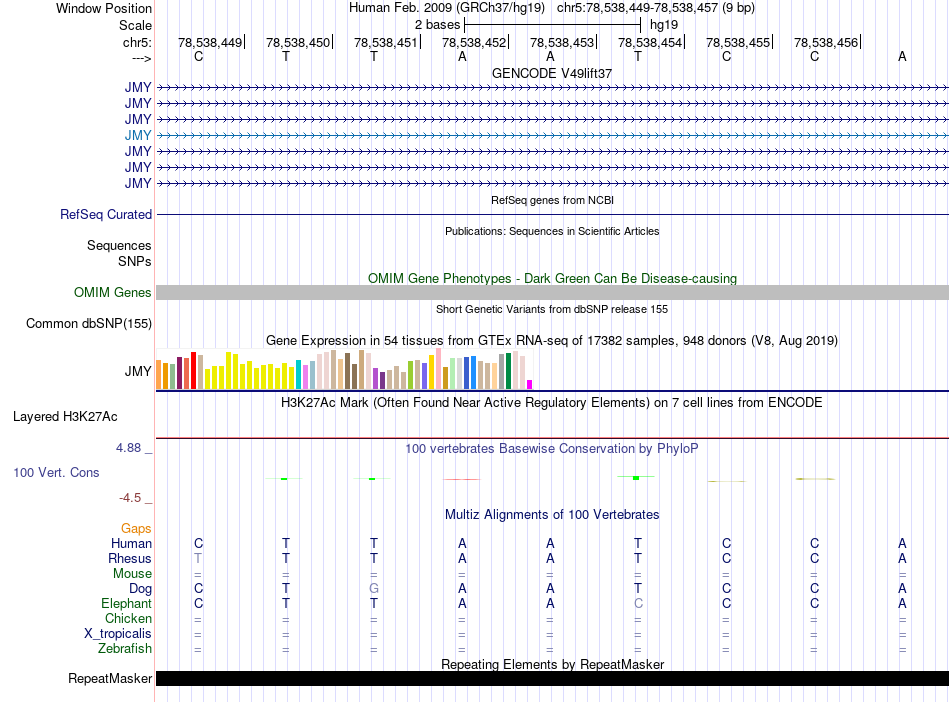Click the light-blue highlighted JMY transcript label
The width and height of the screenshot is (950, 702).
[138, 135]
